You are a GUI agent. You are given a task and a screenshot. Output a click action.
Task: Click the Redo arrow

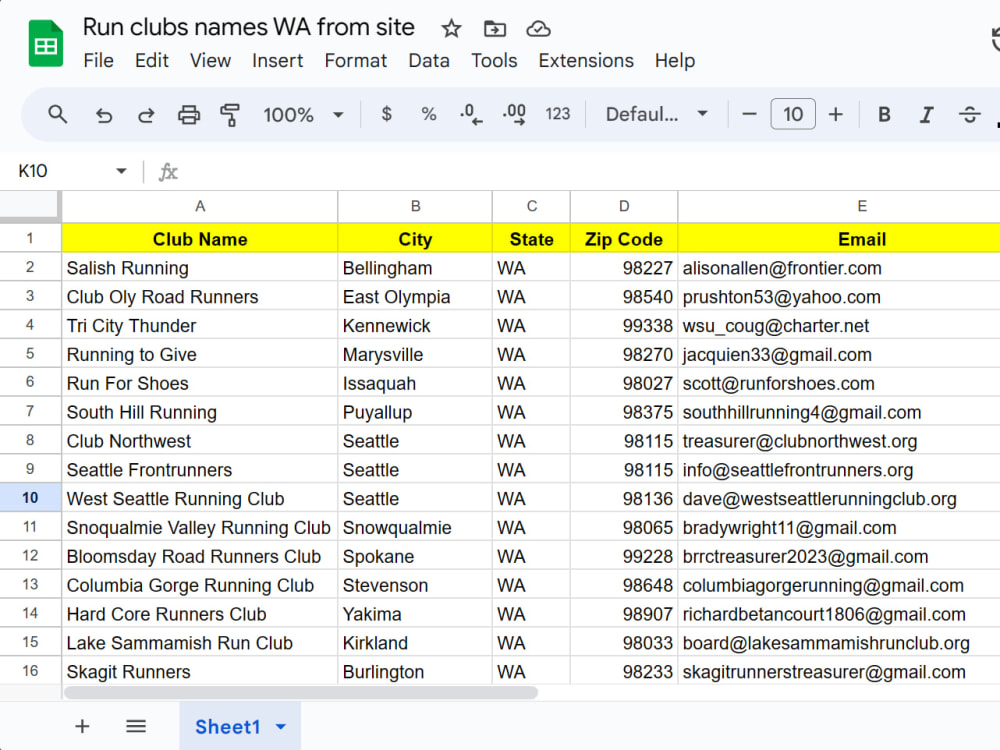click(146, 115)
